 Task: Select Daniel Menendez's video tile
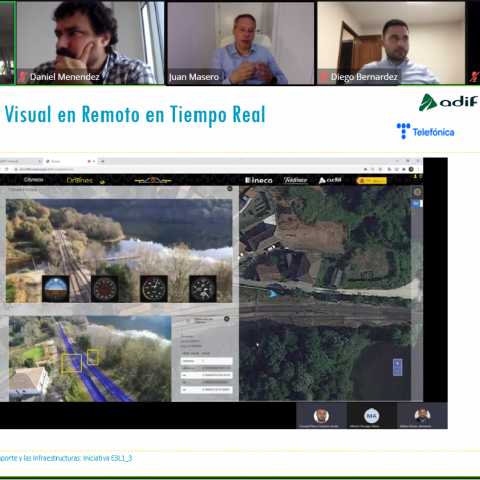tap(90, 43)
